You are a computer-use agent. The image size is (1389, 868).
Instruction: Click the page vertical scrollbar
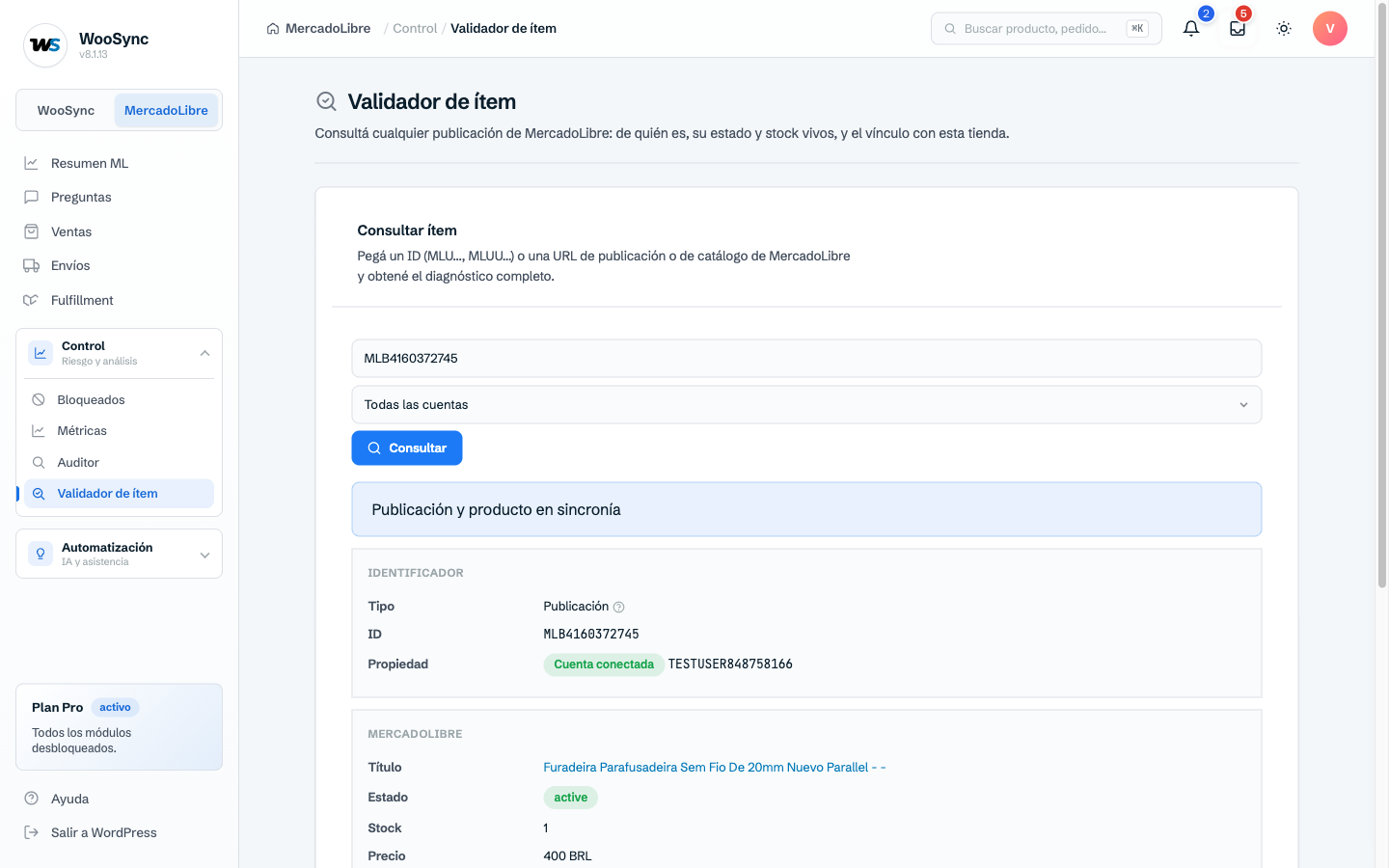tap(1381, 299)
